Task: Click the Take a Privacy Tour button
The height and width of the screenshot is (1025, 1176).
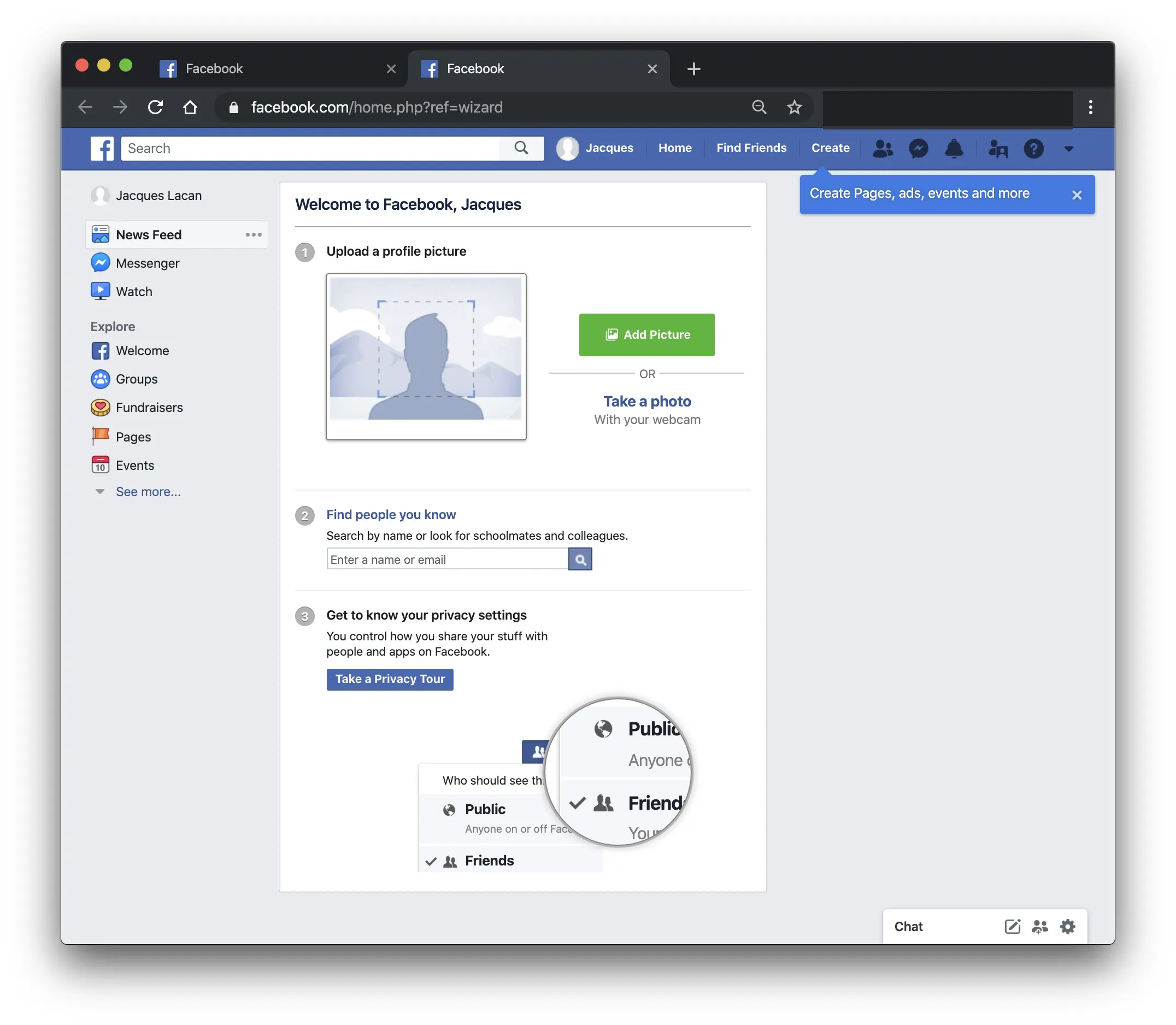Action: pos(390,680)
